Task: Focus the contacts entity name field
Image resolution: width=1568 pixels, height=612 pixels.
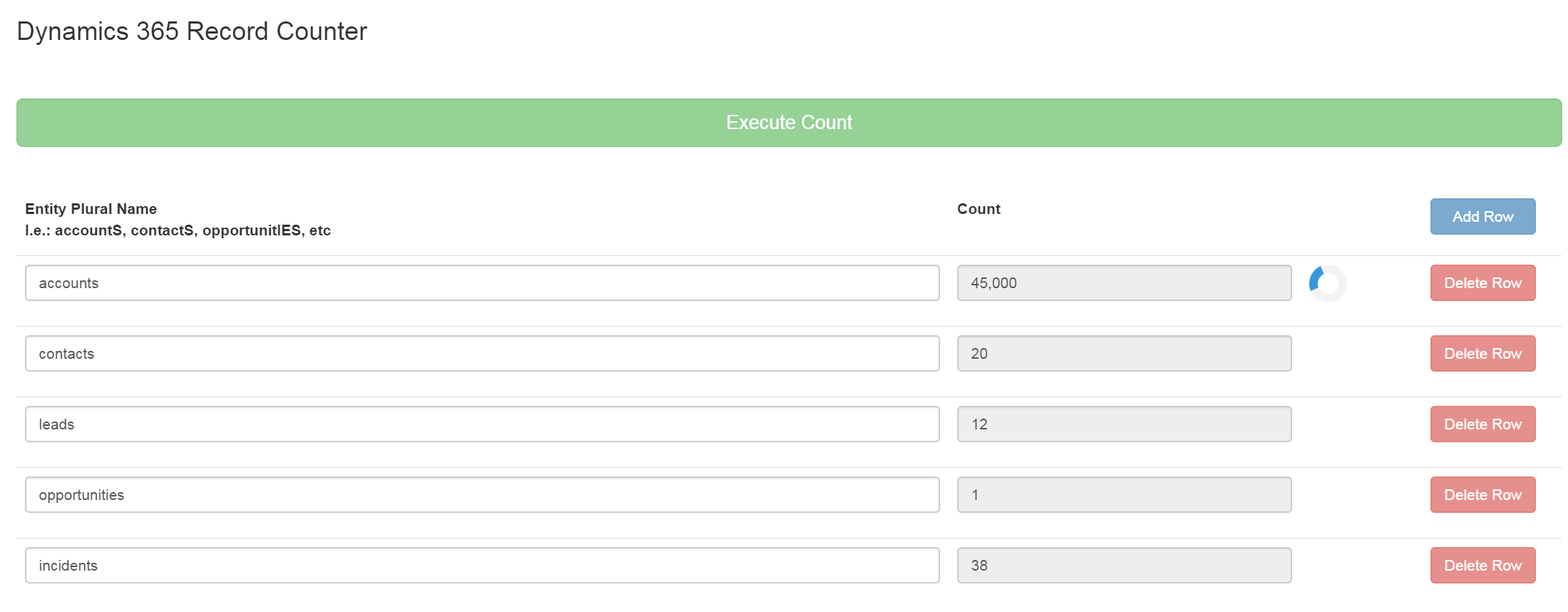Action: pyautogui.click(x=482, y=354)
